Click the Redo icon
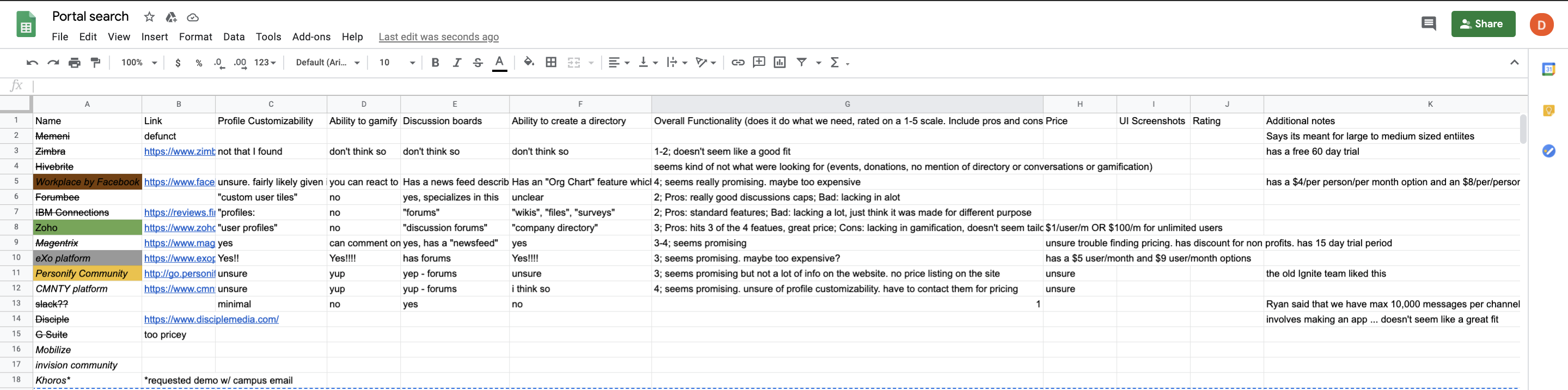Image resolution: width=1568 pixels, height=390 pixels. (53, 63)
